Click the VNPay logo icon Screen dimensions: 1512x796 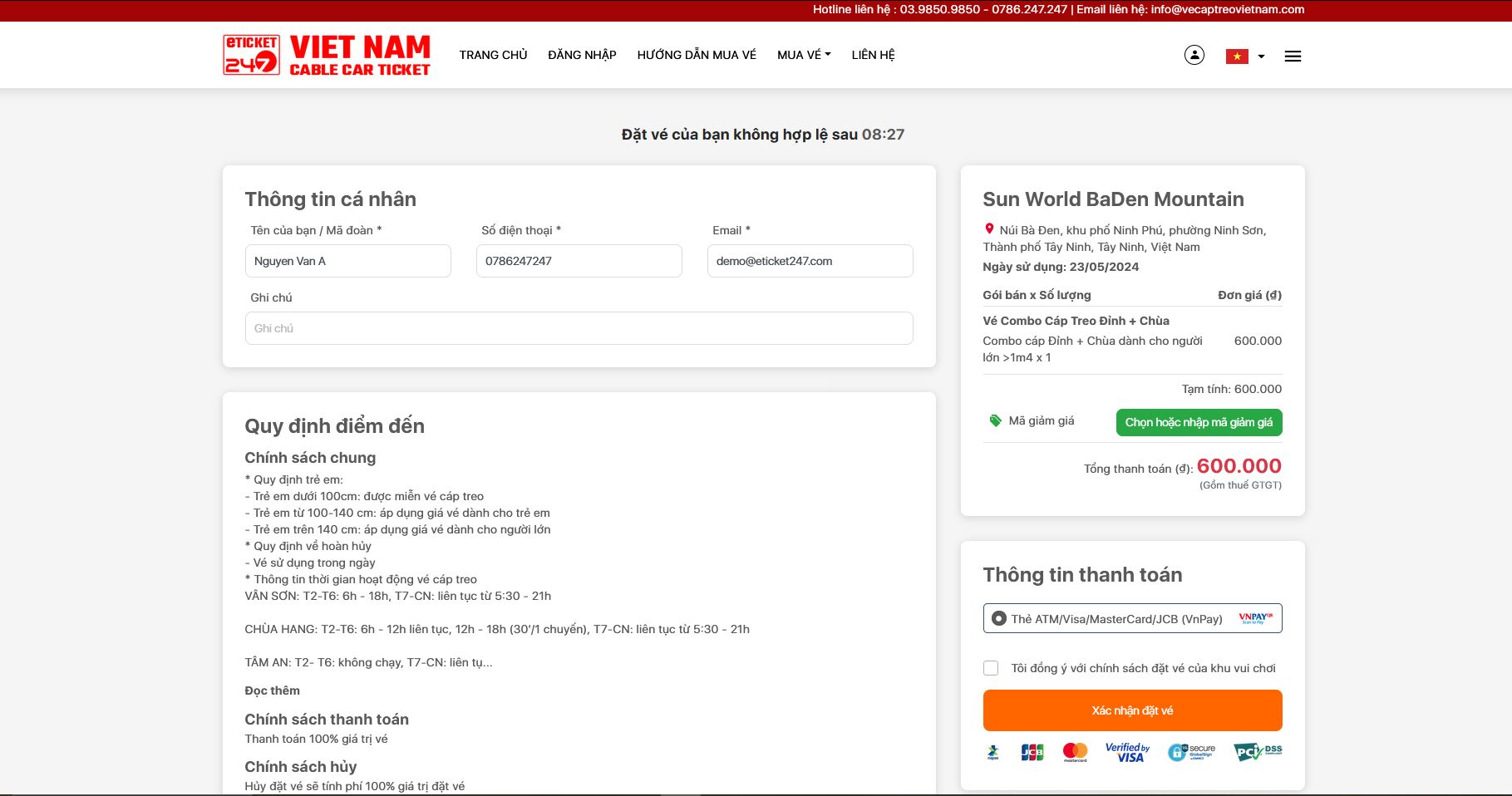(x=1255, y=618)
